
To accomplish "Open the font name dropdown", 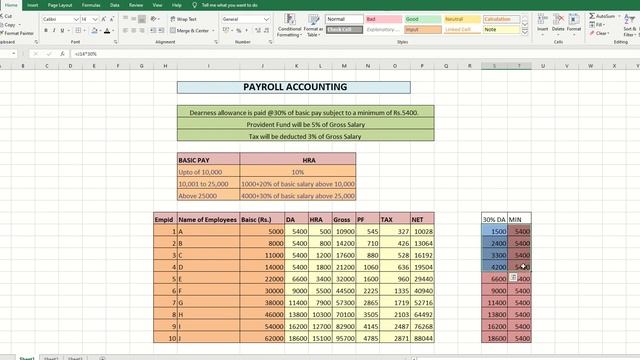I will pos(76,19).
